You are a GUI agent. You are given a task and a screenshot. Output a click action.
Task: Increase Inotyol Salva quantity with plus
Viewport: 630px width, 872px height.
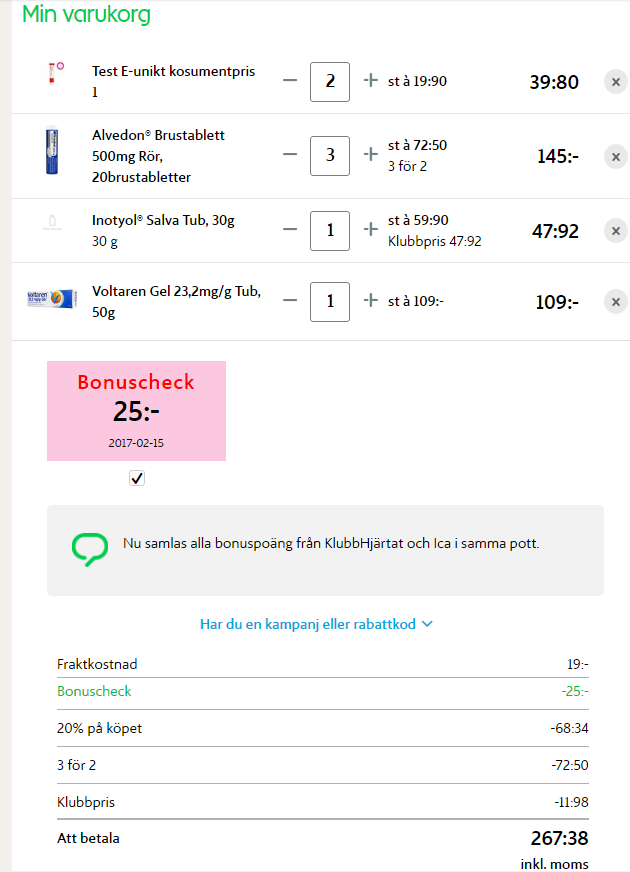pyautogui.click(x=371, y=229)
